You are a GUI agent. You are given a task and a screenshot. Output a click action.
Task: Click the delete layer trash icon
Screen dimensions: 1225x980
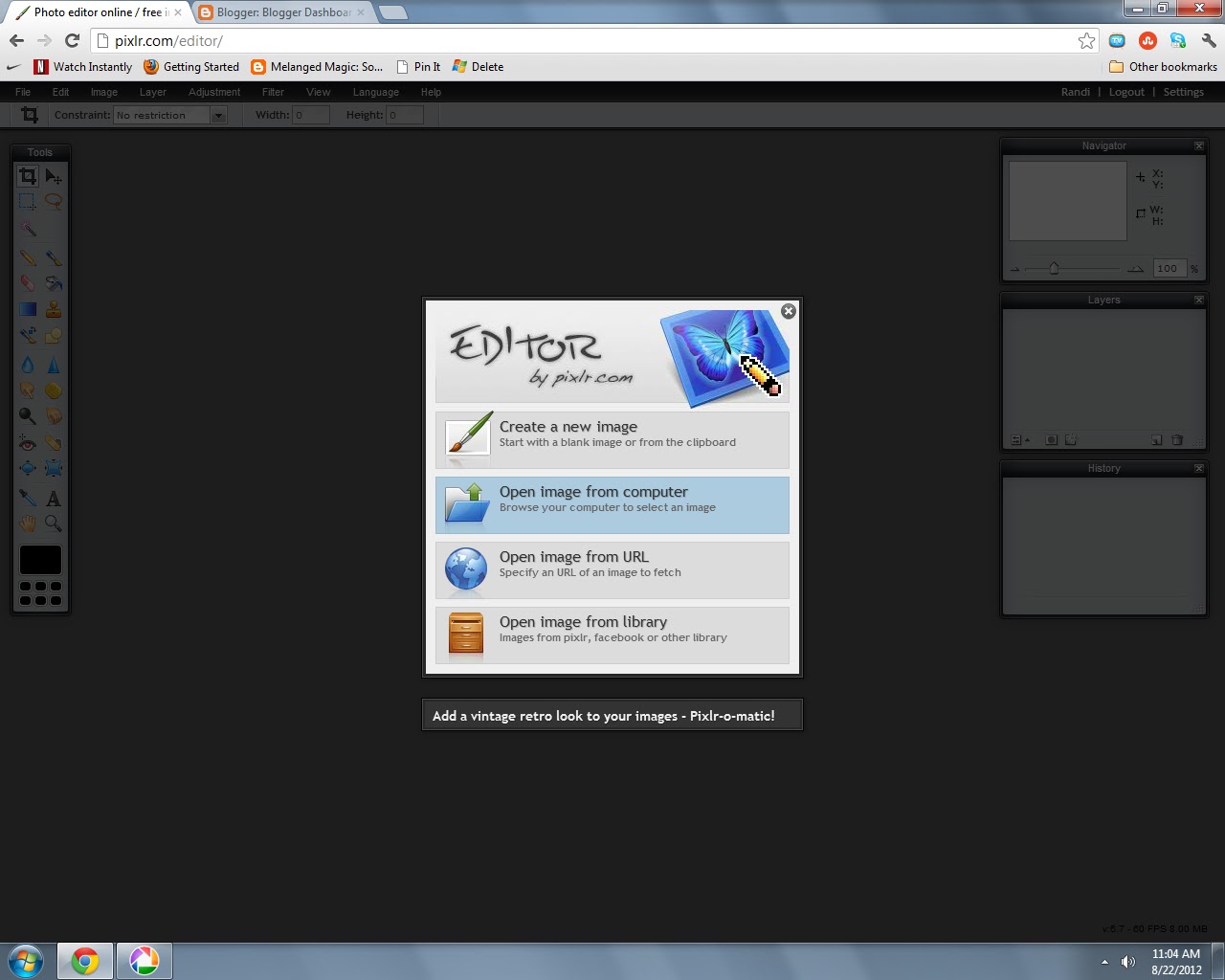pos(1178,440)
